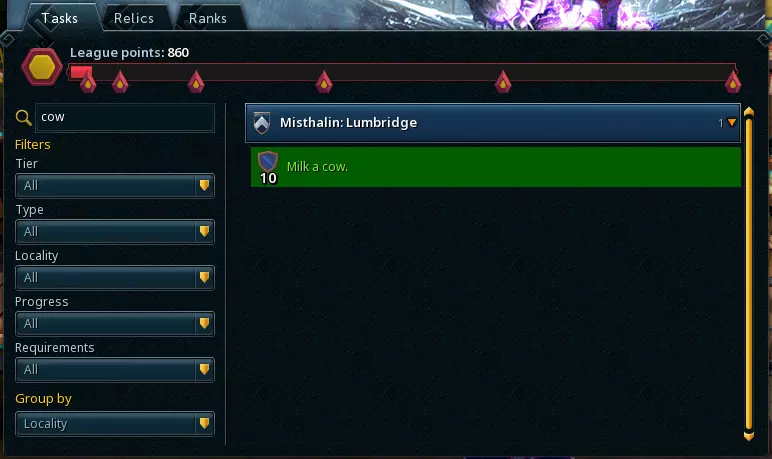Select the Milk a cow task
772x459 pixels.
click(x=496, y=167)
